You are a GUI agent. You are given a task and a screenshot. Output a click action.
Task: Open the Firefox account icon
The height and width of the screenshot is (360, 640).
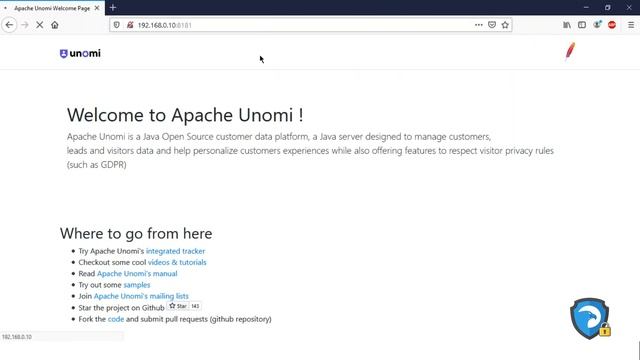point(597,25)
